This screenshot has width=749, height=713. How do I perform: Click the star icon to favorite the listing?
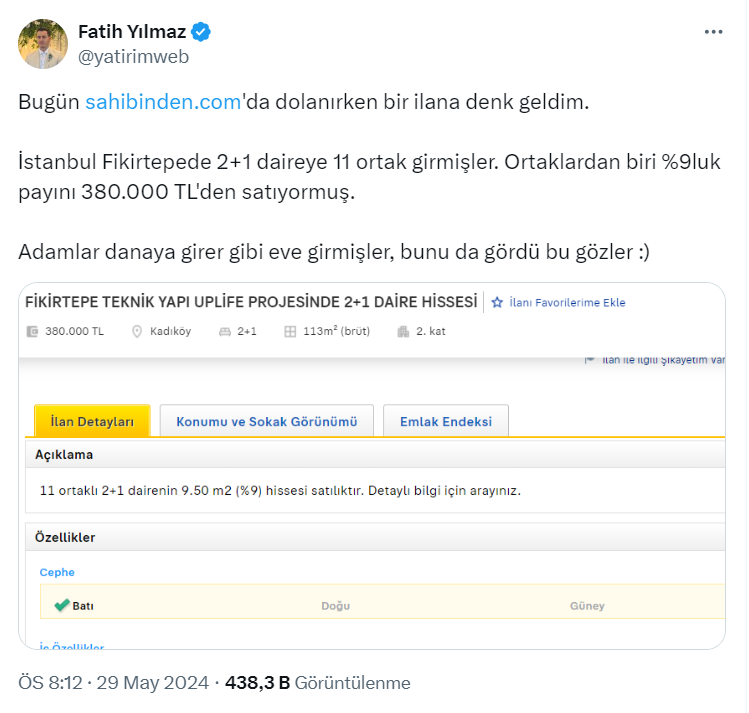click(x=496, y=302)
